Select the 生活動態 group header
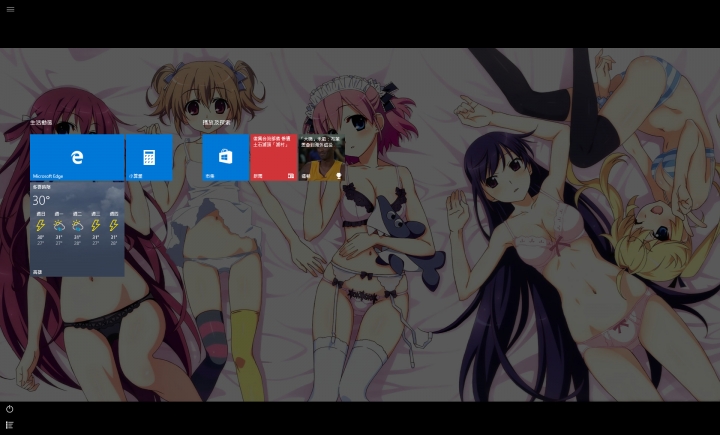This screenshot has height=435, width=720. click(x=41, y=123)
